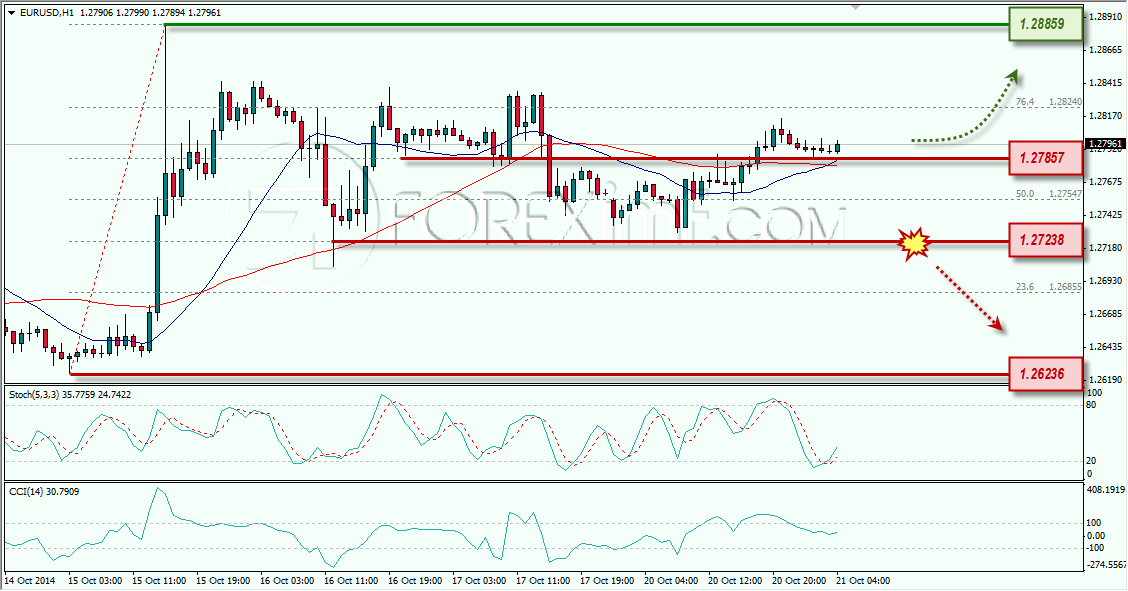Click the 15 Oct 11:00 time label
Viewport: 1128px width, 591px height.
click(x=159, y=581)
